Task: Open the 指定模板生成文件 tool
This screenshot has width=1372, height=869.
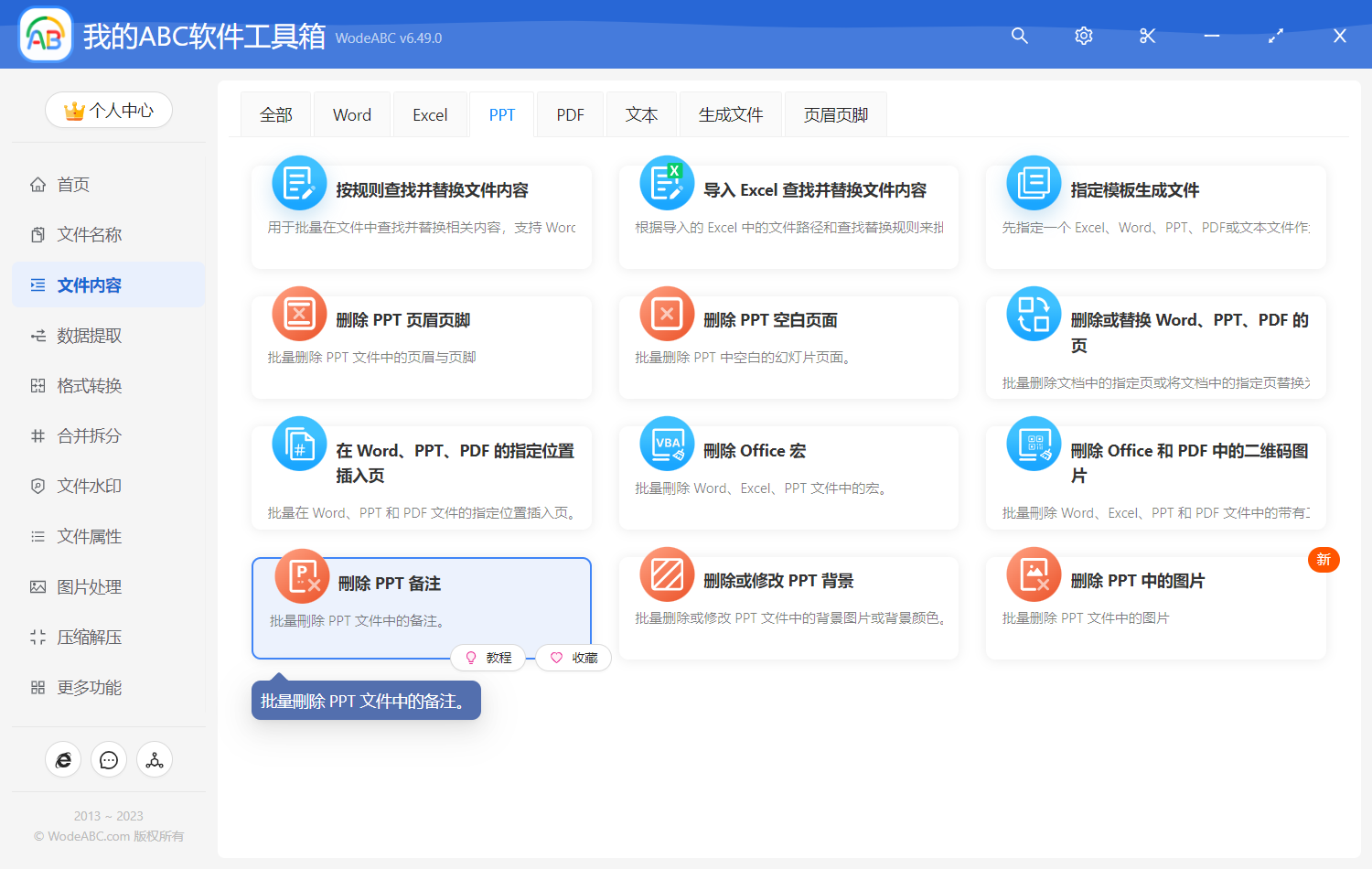Action: 1154,217
